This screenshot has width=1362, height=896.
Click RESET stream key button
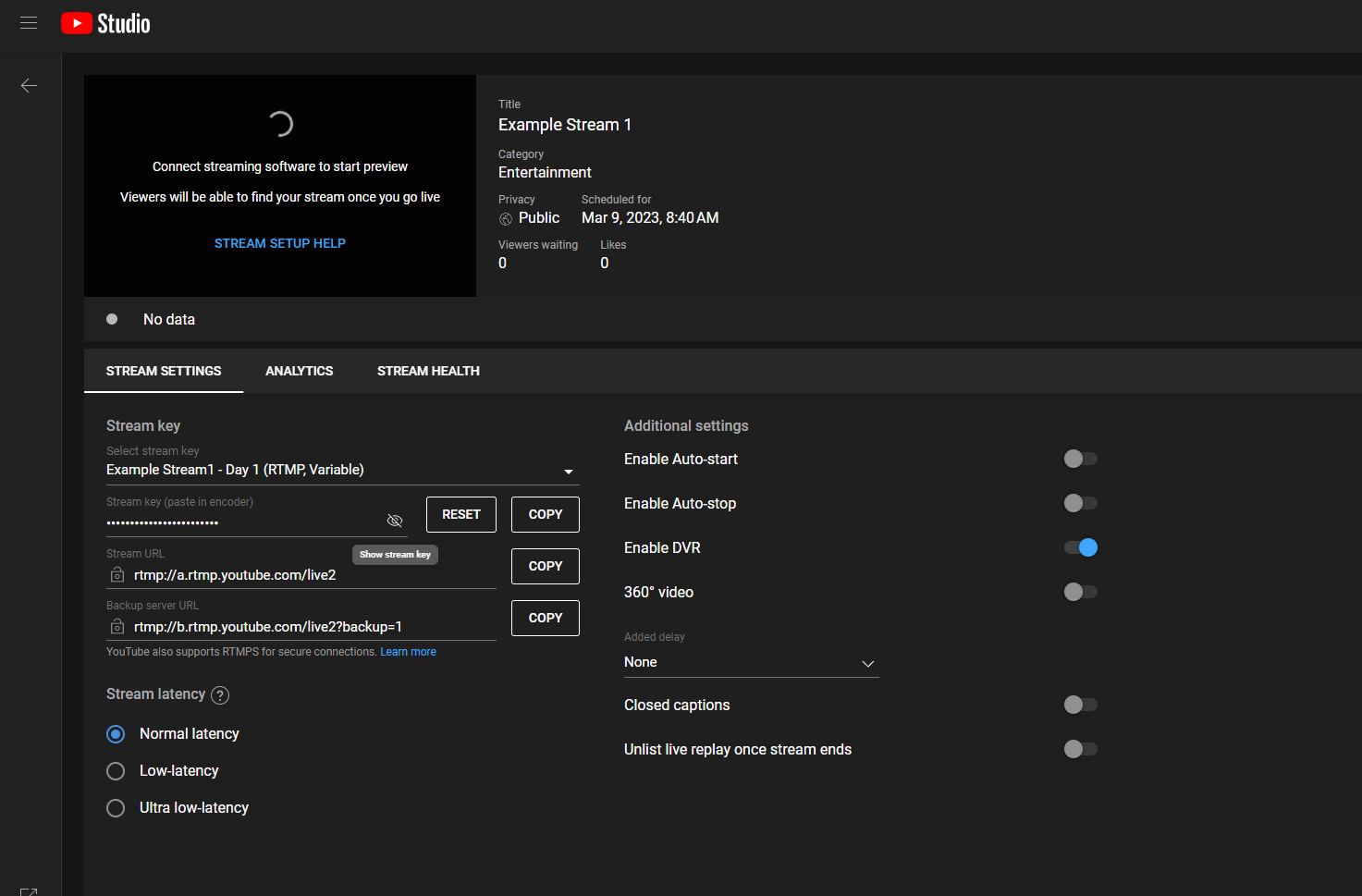tap(461, 514)
